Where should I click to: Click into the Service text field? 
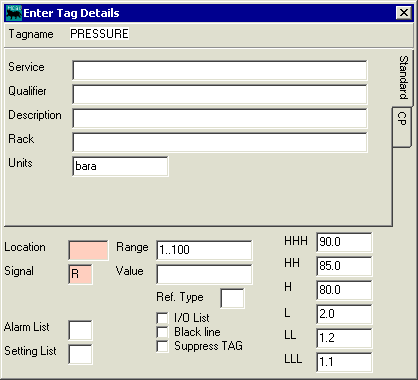tap(220, 70)
